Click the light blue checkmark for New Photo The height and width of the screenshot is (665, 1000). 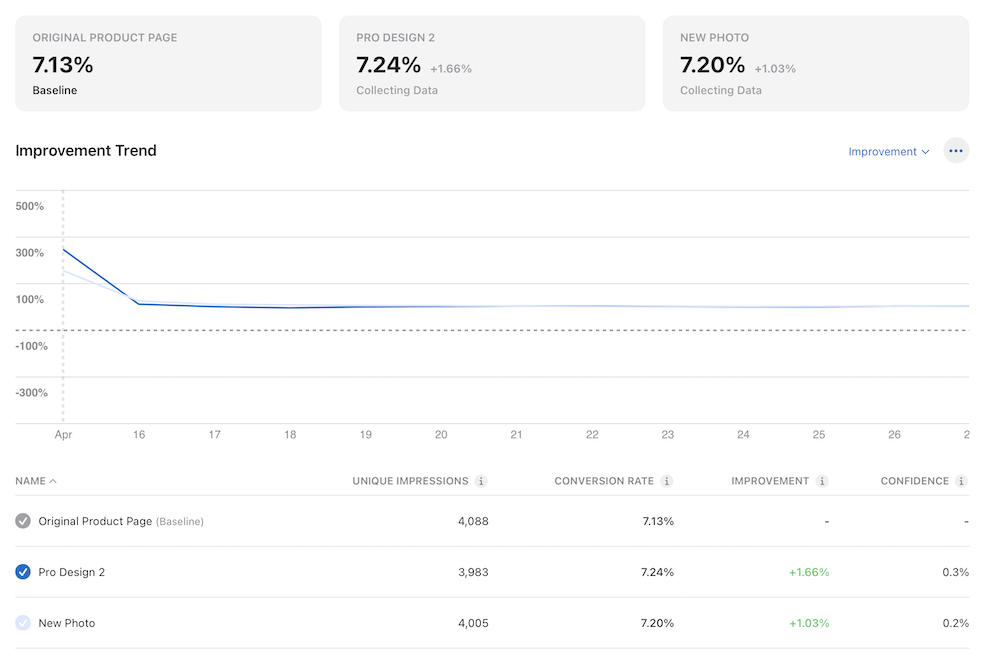pyautogui.click(x=22, y=622)
